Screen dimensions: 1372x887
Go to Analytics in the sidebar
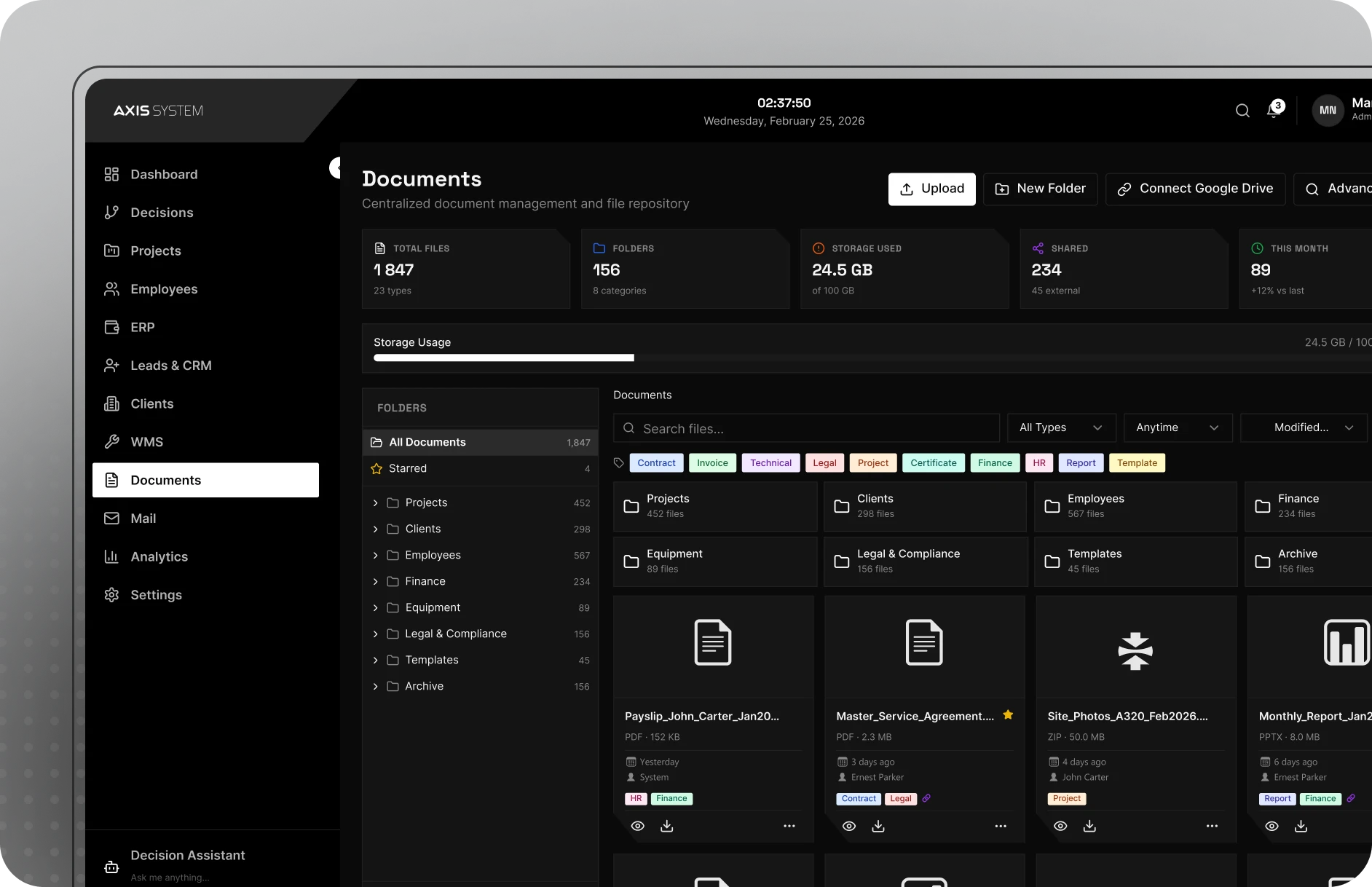(x=159, y=557)
